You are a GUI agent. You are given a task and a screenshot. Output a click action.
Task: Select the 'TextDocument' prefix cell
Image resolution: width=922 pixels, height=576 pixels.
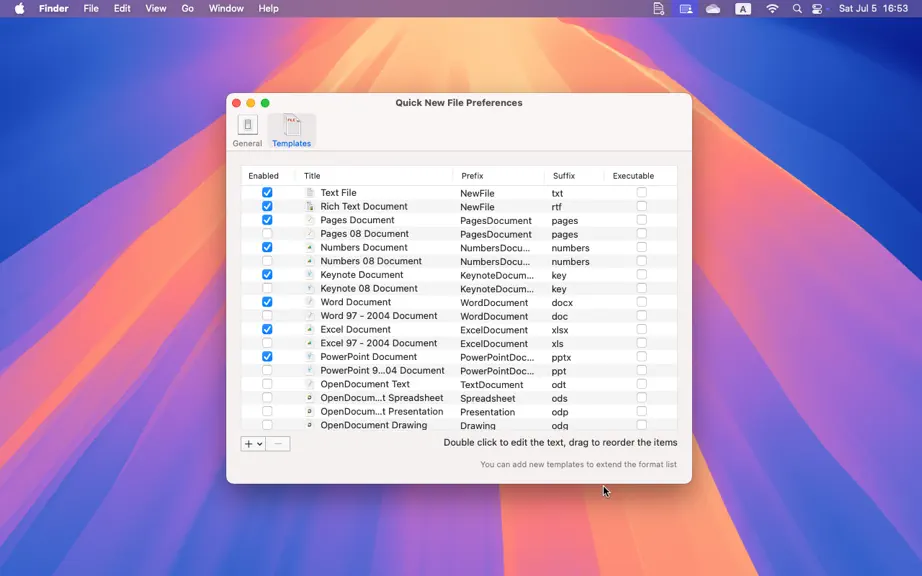492,384
